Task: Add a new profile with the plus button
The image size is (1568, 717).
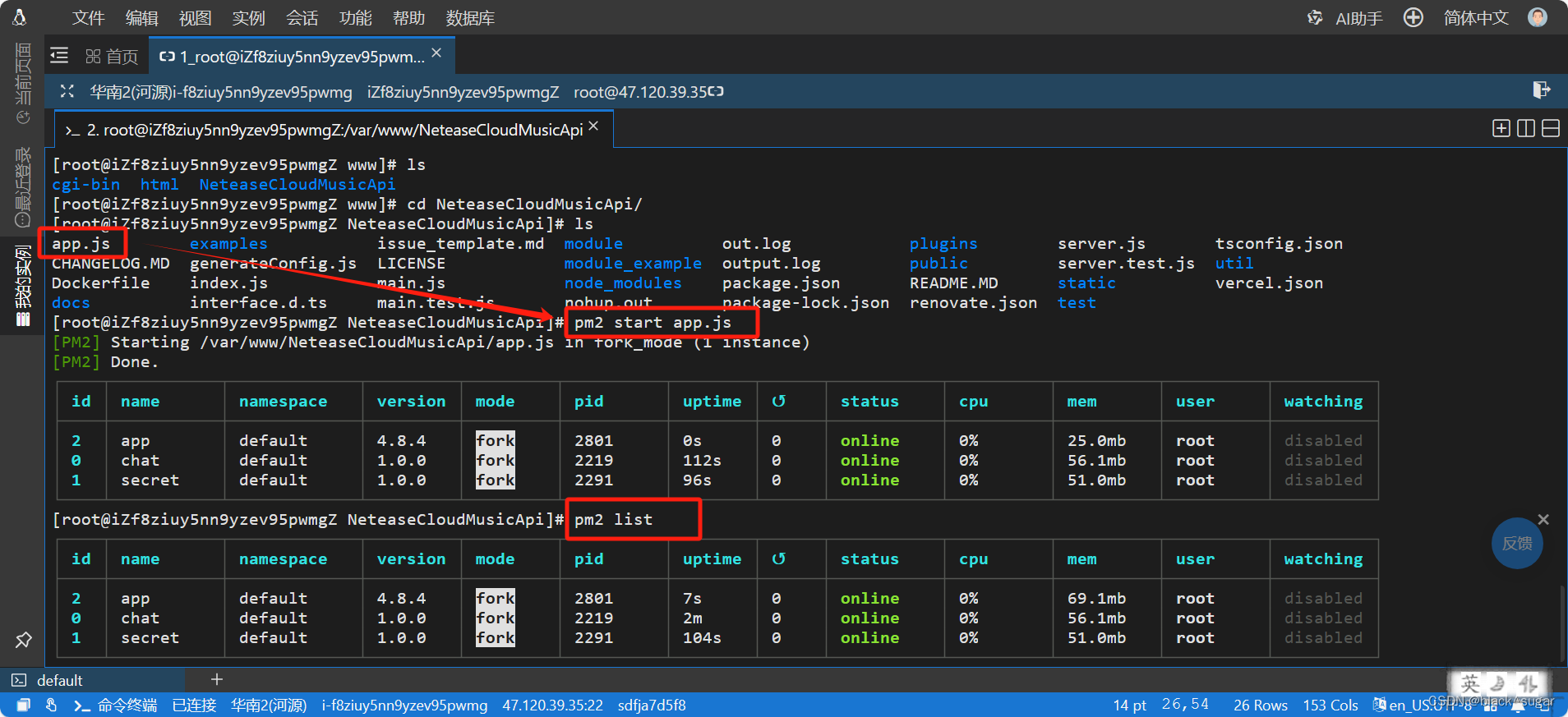Action: (x=217, y=679)
